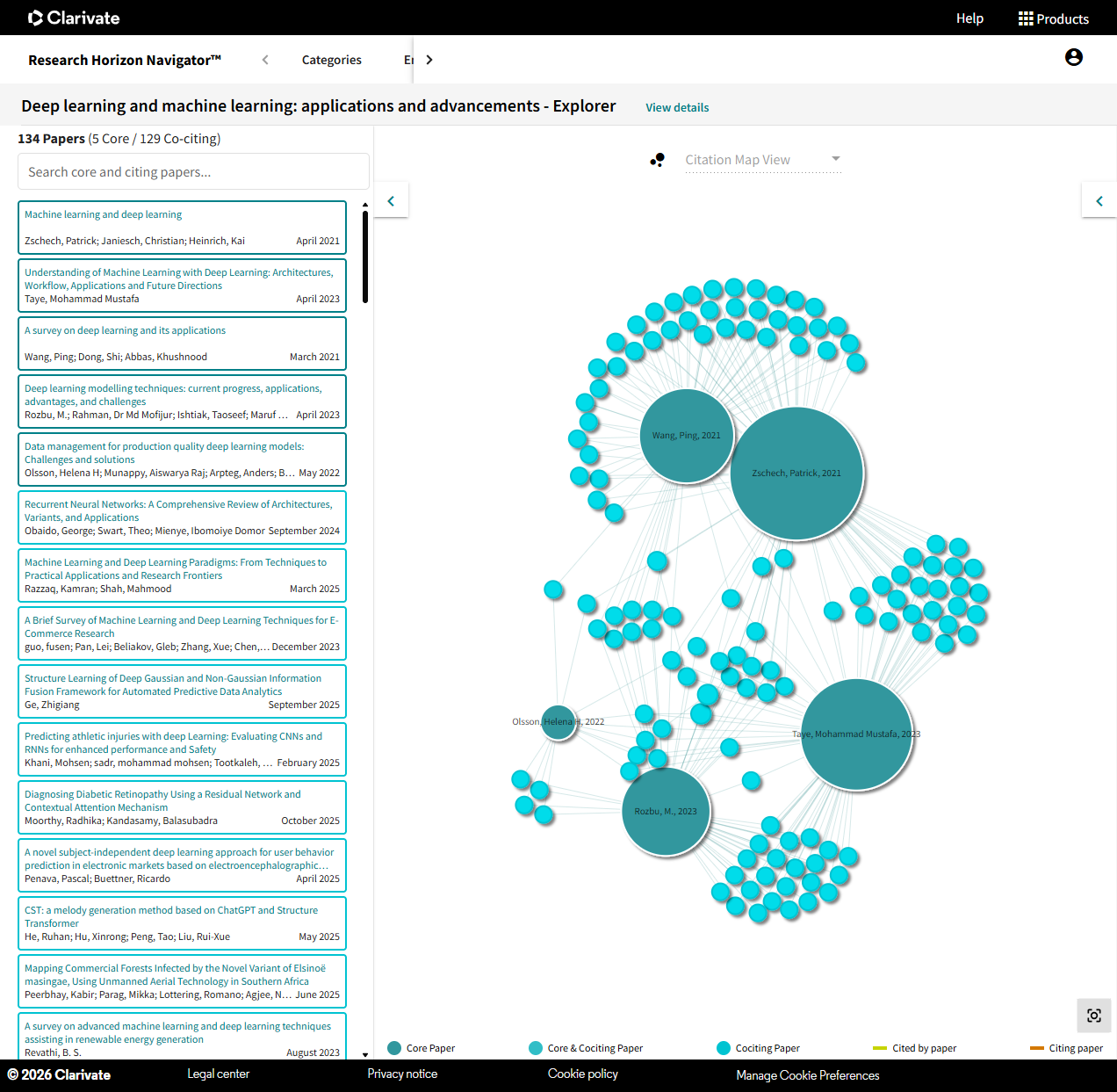Image resolution: width=1117 pixels, height=1092 pixels.
Task: Open 'Recurrent Neural Networks: A Comprehensive Review' paper
Action: point(182,517)
